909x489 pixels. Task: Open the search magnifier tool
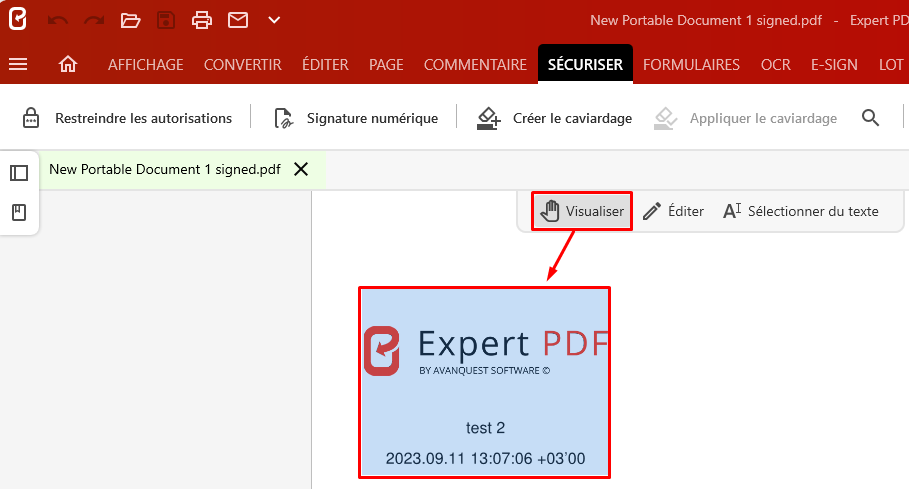pyautogui.click(x=870, y=118)
